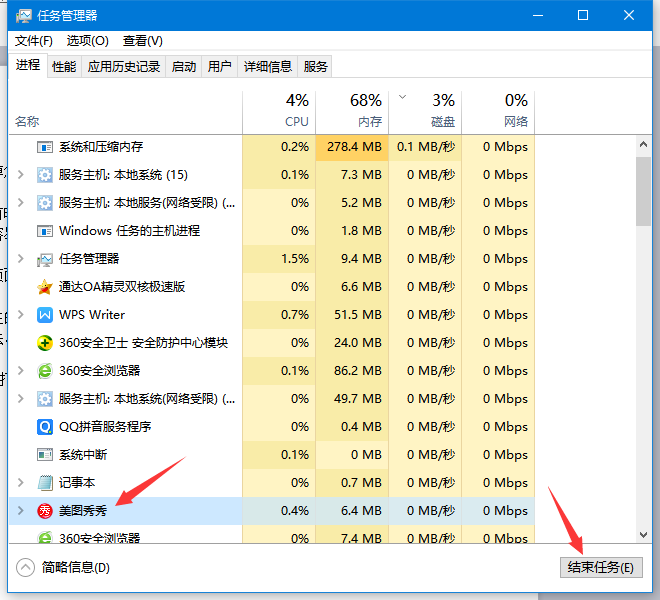Image resolution: width=660 pixels, height=600 pixels.
Task: Click the 0.1 MB/秒 disk cell
Action: [425, 147]
